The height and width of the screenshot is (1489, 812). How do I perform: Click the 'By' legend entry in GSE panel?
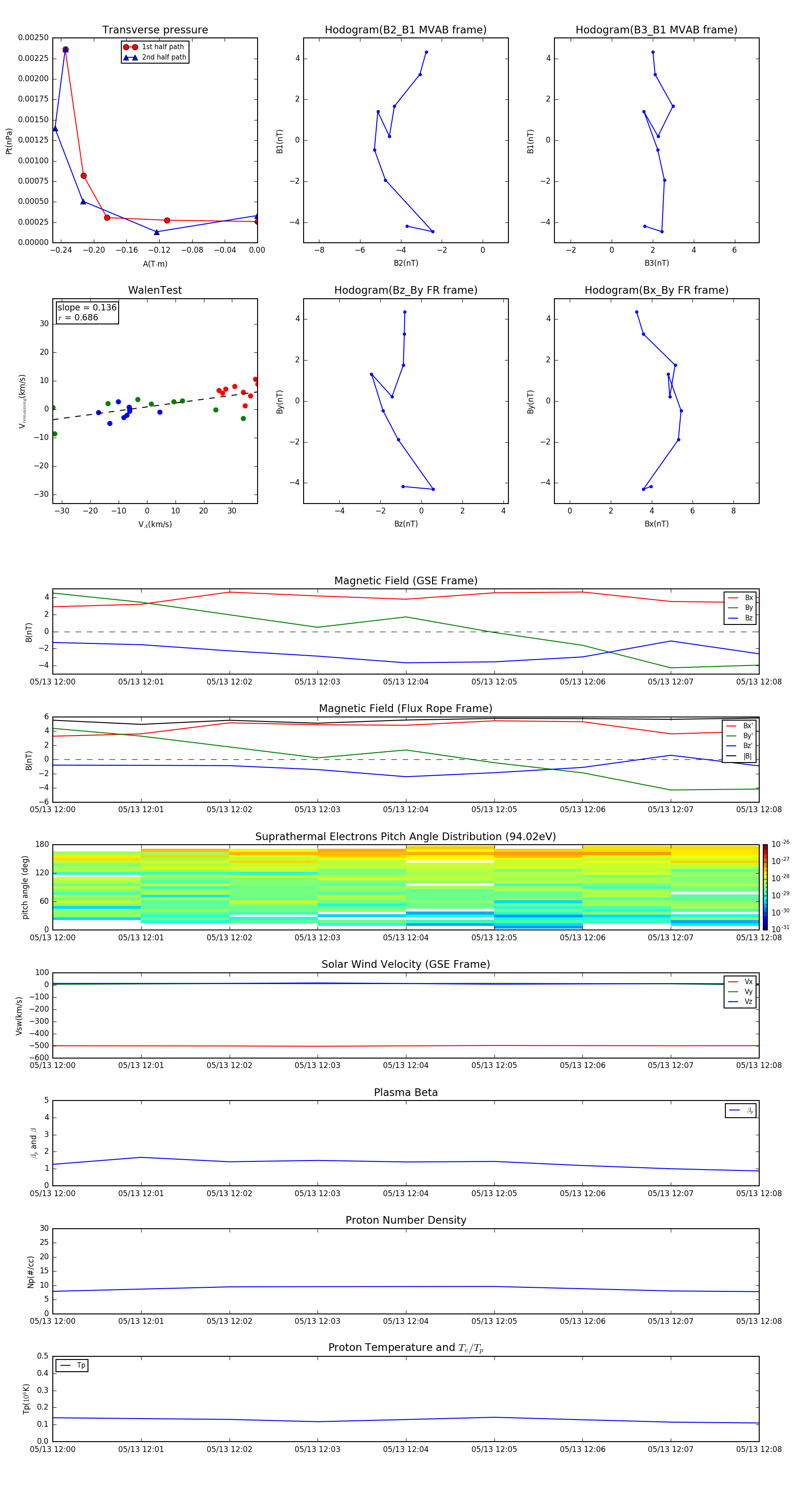pyautogui.click(x=740, y=607)
